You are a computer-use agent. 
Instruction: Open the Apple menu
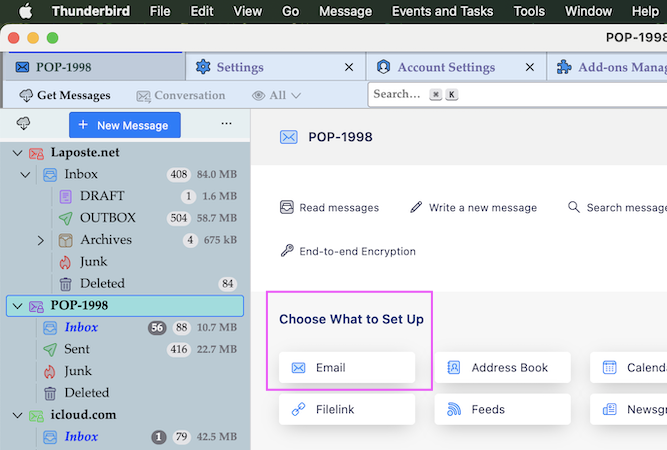[26, 11]
